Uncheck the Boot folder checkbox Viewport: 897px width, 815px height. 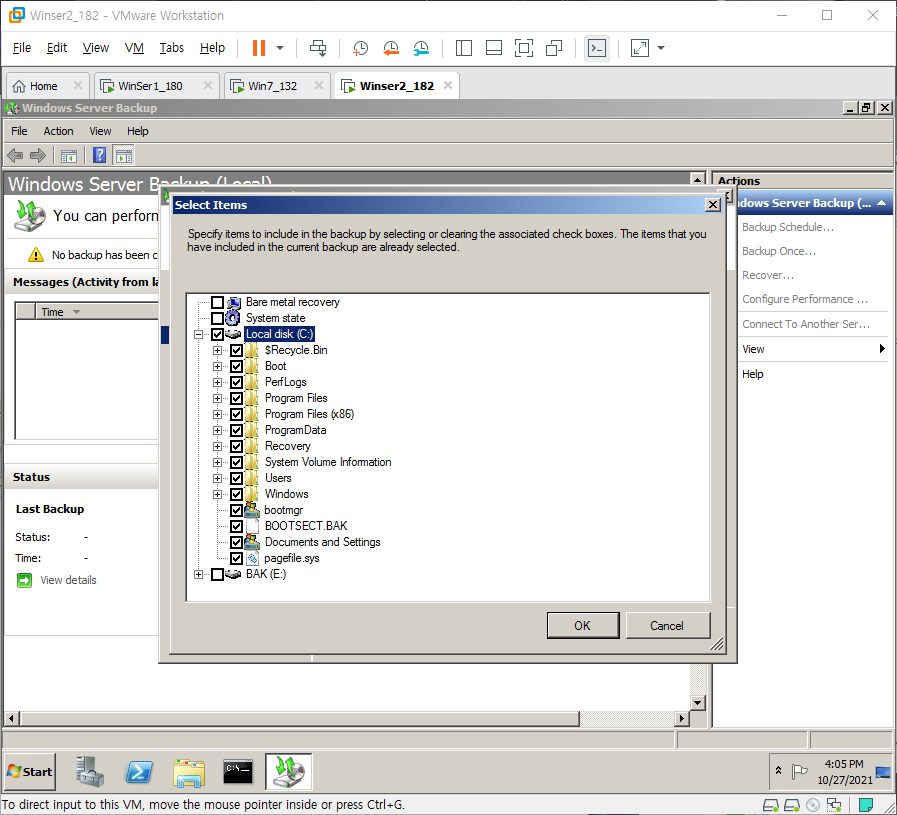point(236,366)
